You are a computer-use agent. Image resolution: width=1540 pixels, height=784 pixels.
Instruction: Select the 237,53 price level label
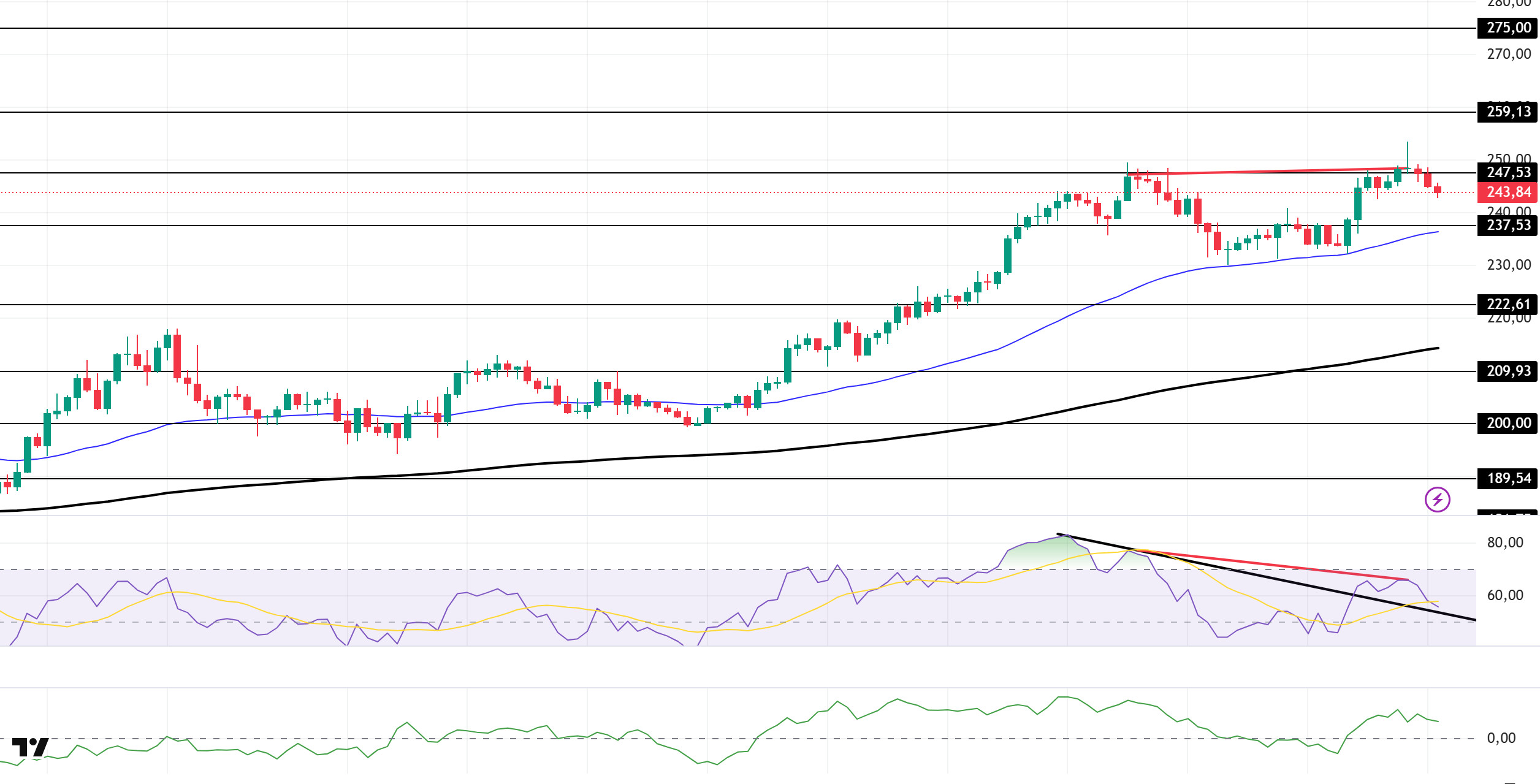1508,225
